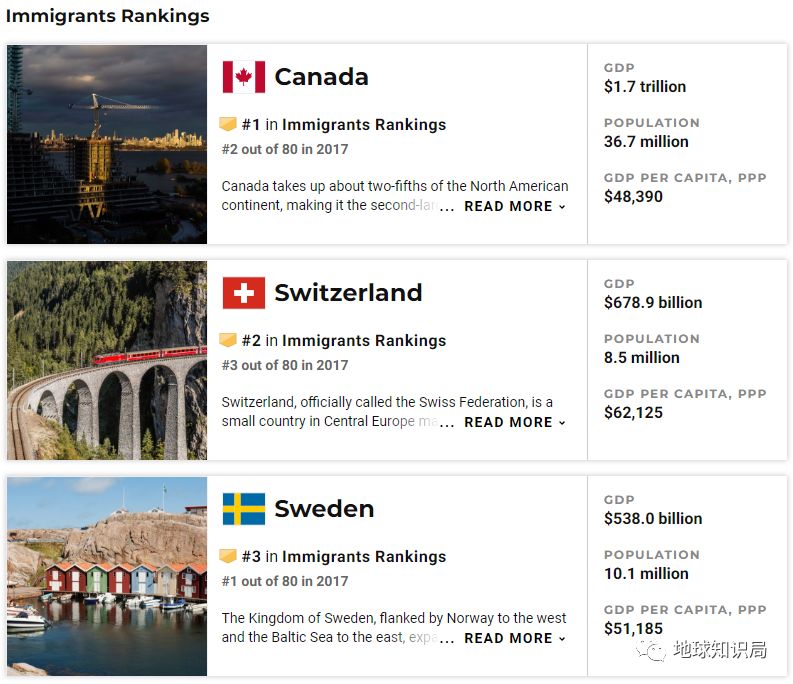The image size is (793, 684).
Task: Click the WeChat logo icon in the watermark
Action: pos(654,651)
